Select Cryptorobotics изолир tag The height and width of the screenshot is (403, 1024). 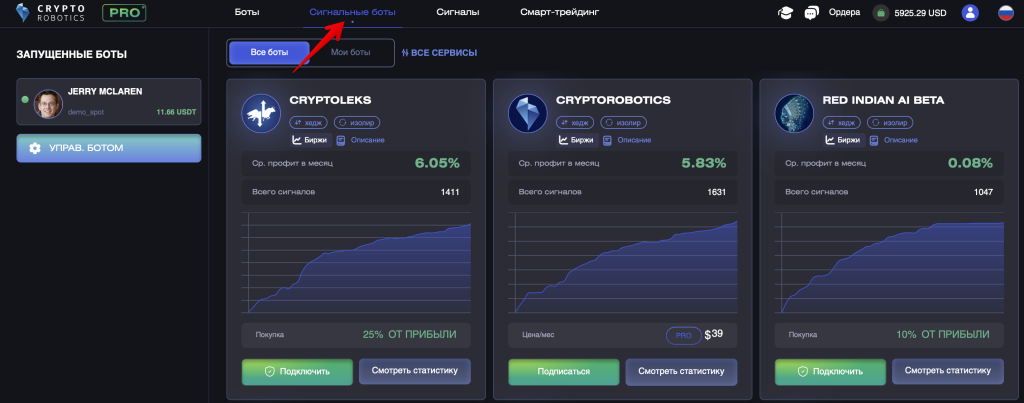click(x=623, y=122)
